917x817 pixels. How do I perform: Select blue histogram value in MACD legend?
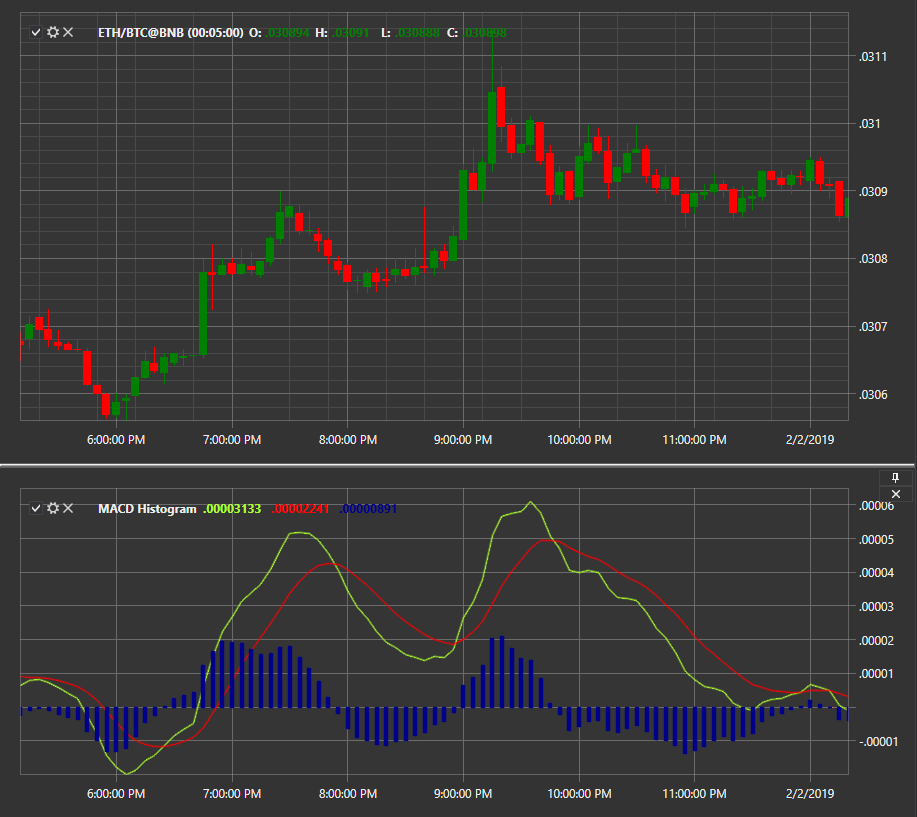pyautogui.click(x=368, y=509)
